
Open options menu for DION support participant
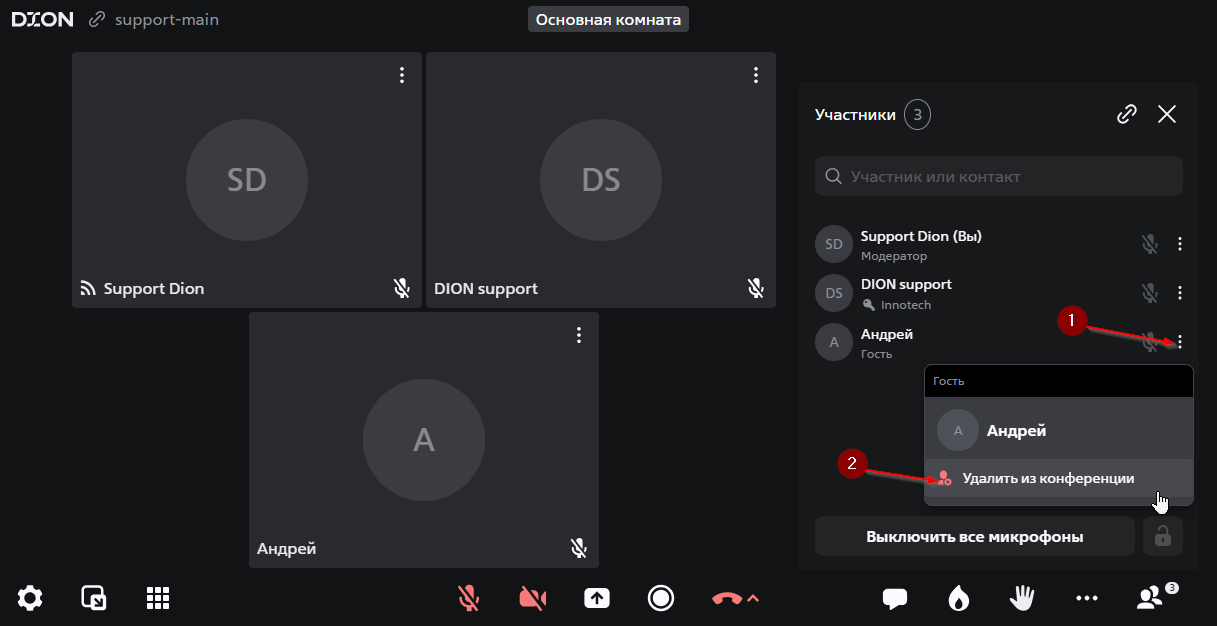tap(1180, 293)
